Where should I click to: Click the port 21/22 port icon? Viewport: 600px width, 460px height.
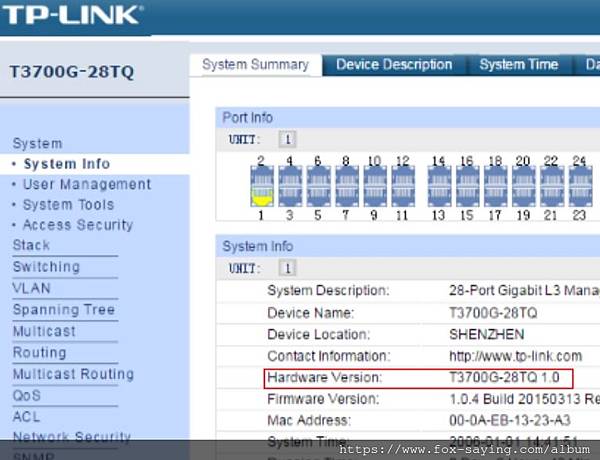pyautogui.click(x=552, y=186)
